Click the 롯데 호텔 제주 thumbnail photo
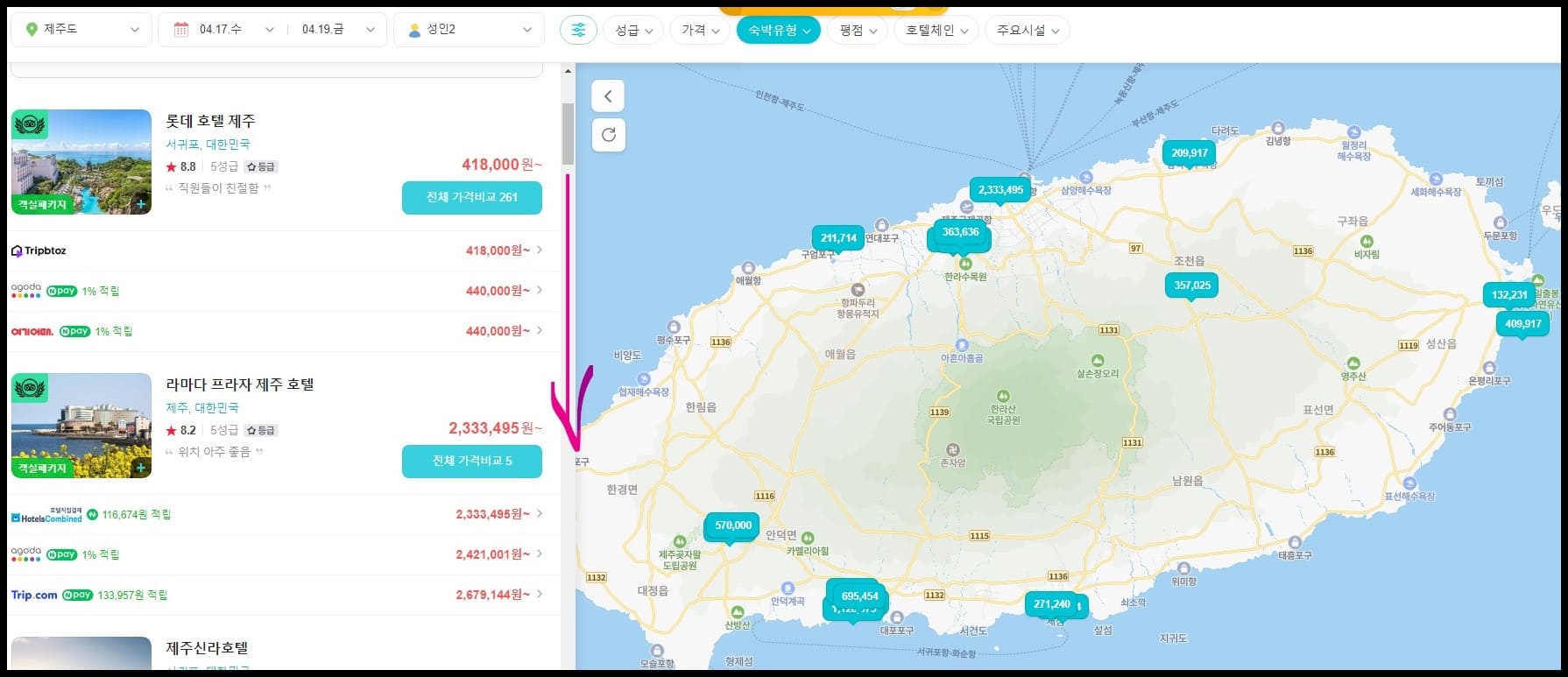The height and width of the screenshot is (677, 1568). click(x=81, y=162)
